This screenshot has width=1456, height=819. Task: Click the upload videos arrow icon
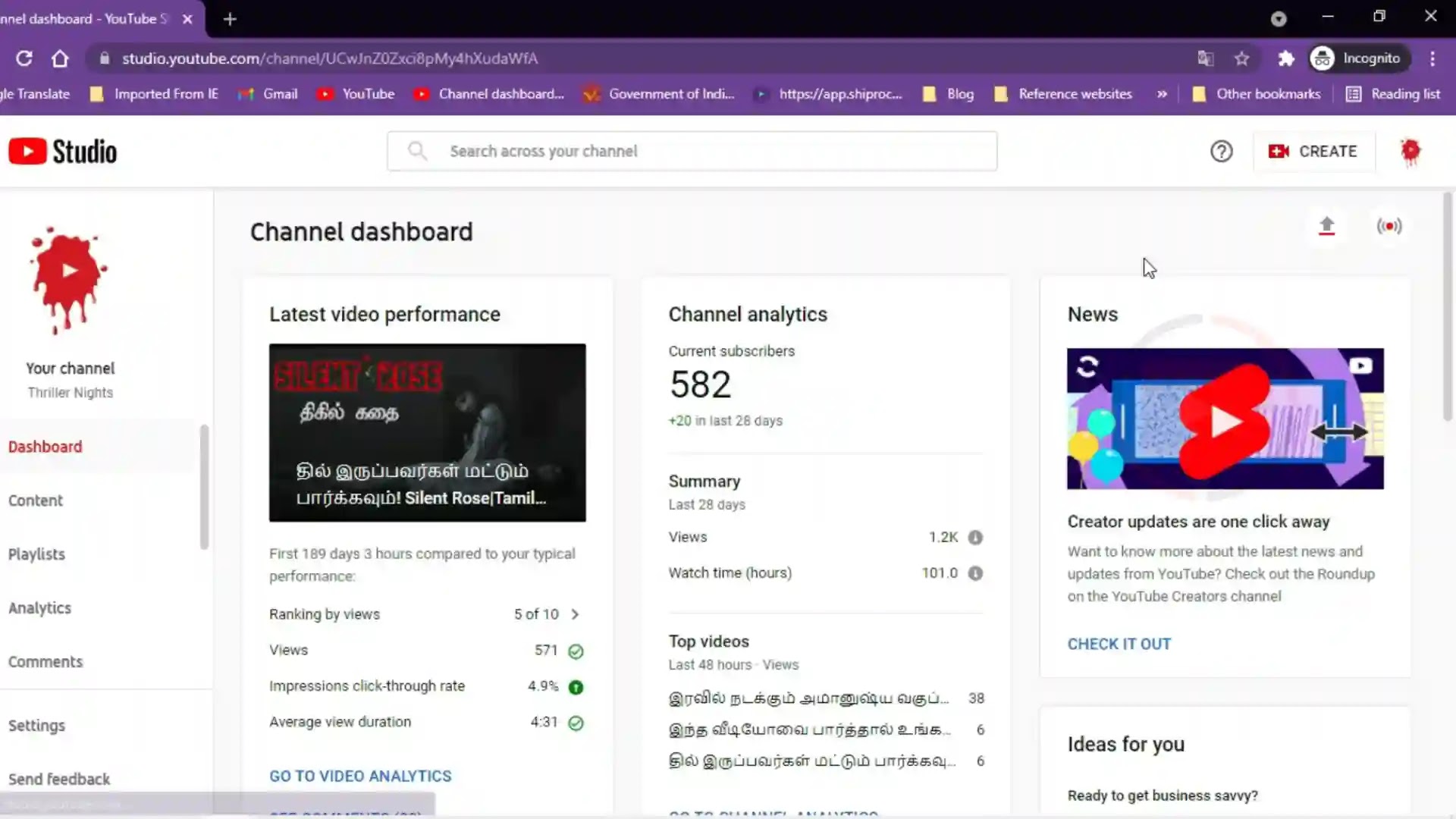pos(1326,226)
